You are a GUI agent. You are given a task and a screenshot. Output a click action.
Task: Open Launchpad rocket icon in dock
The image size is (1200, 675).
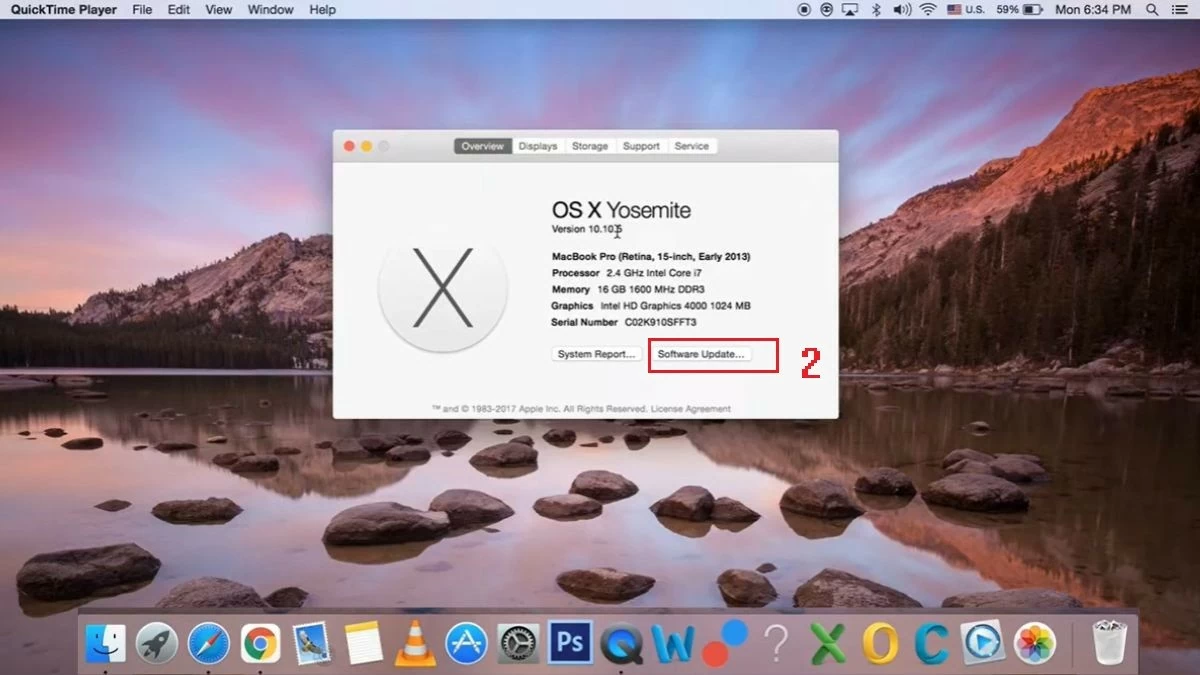coord(157,643)
